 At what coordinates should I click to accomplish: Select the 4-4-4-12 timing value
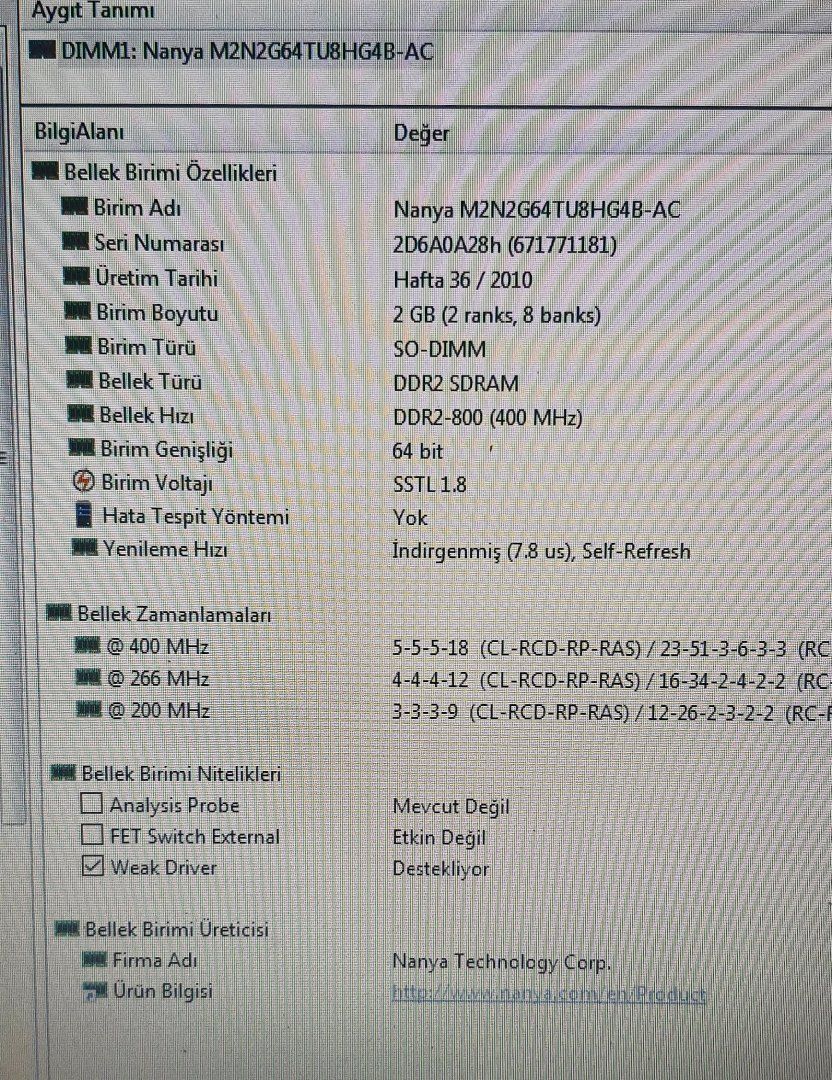pyautogui.click(x=430, y=681)
